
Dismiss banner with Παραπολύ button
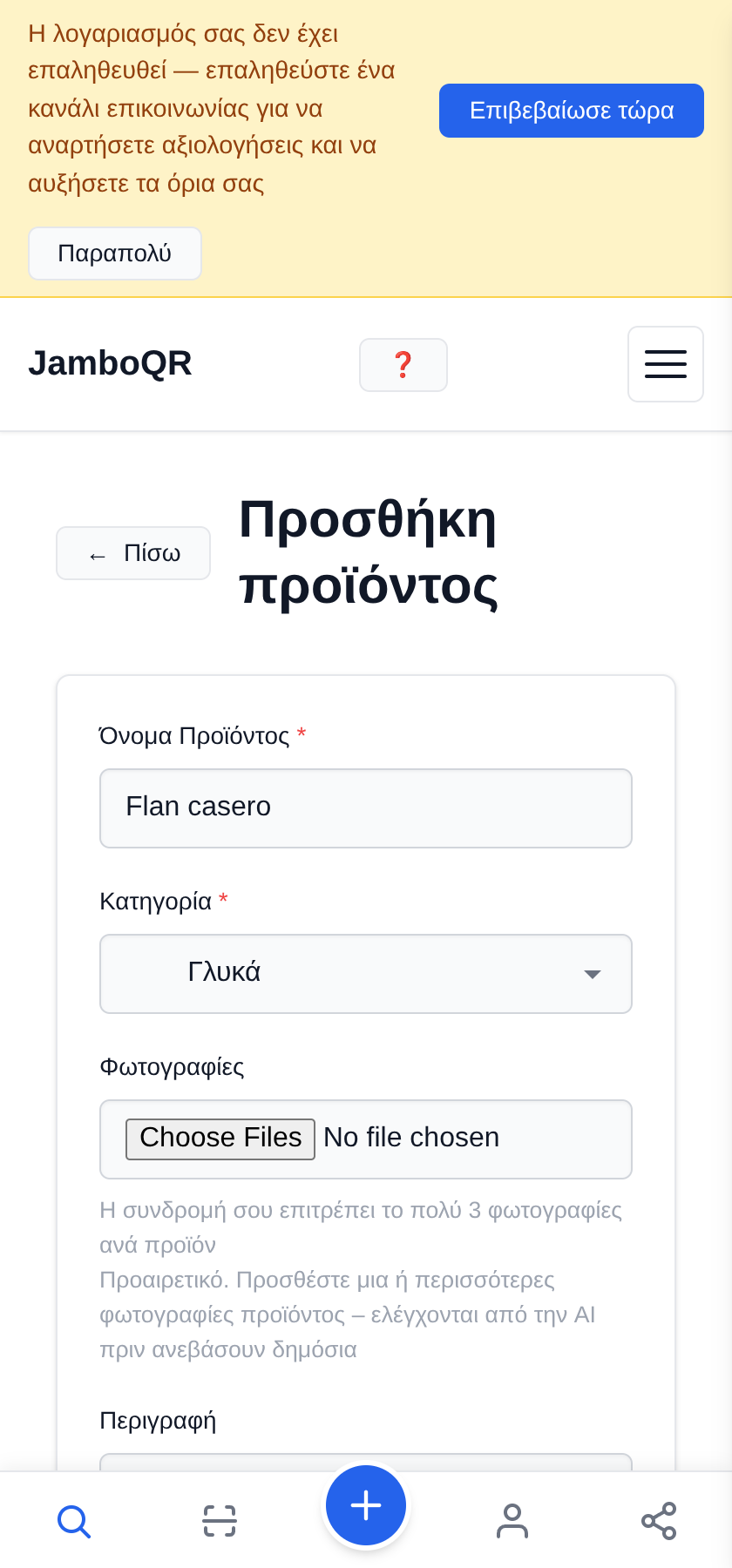(x=115, y=253)
